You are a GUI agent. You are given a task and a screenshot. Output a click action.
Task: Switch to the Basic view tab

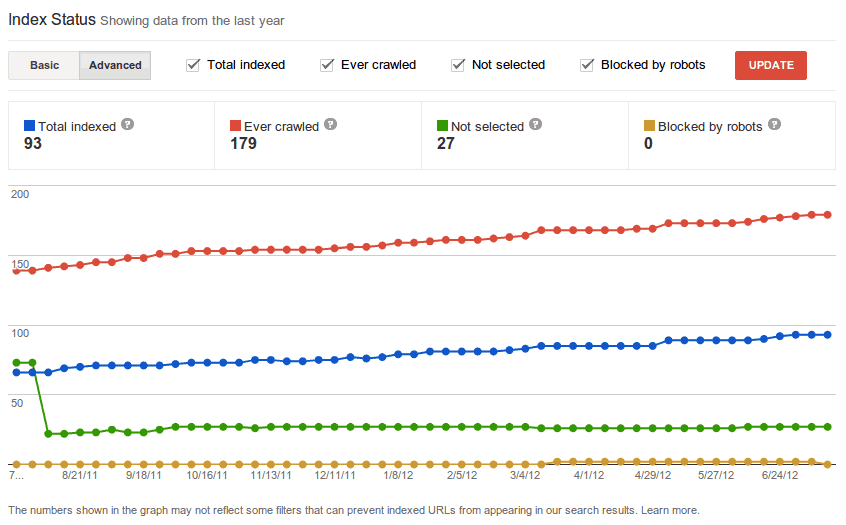coord(44,65)
